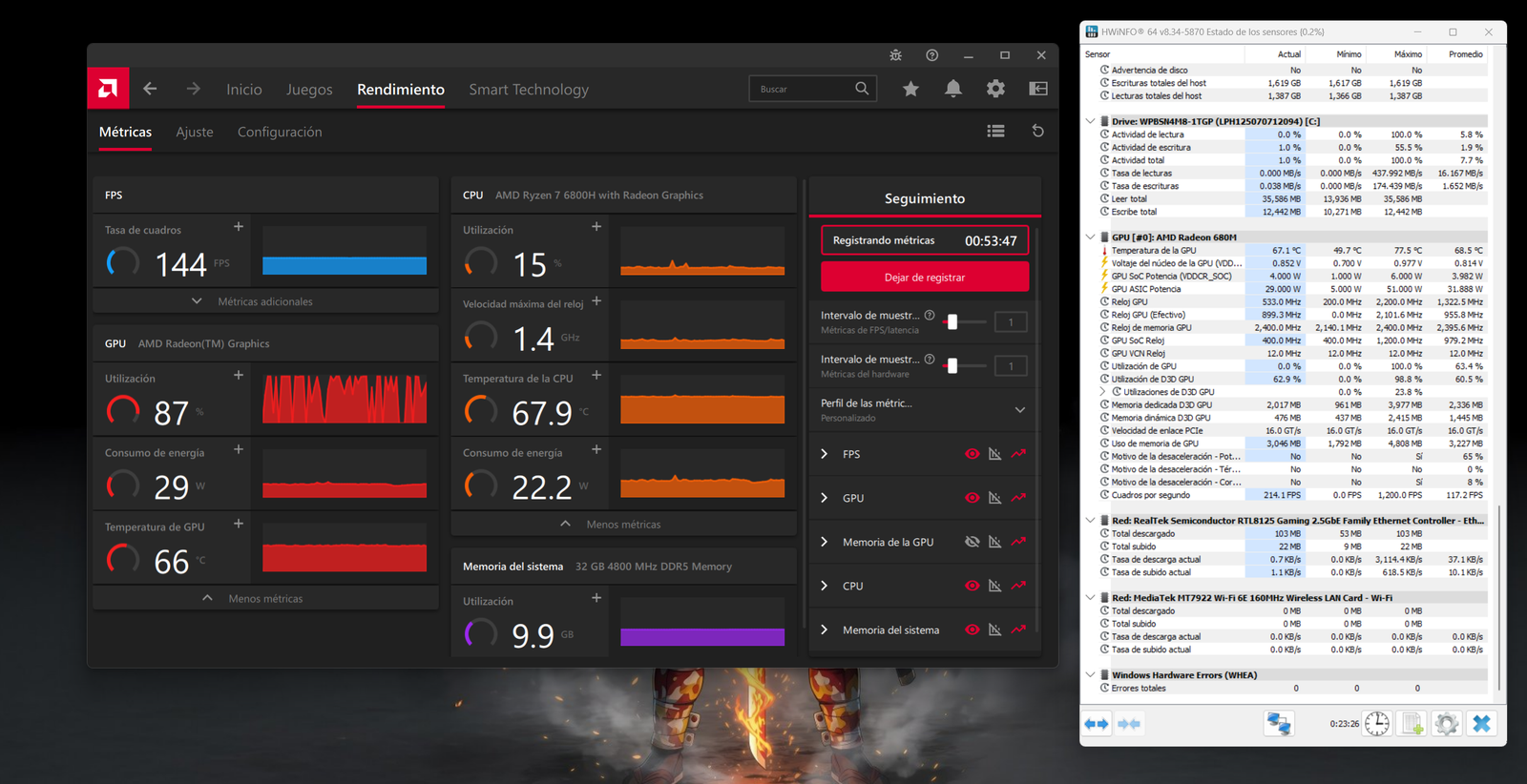The image size is (1527, 784).
Task: Open HWiNFO sensor settings gear
Action: (1446, 724)
